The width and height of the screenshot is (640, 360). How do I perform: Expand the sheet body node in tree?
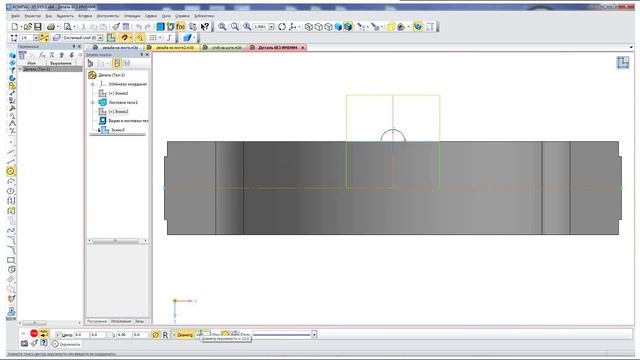(x=93, y=102)
